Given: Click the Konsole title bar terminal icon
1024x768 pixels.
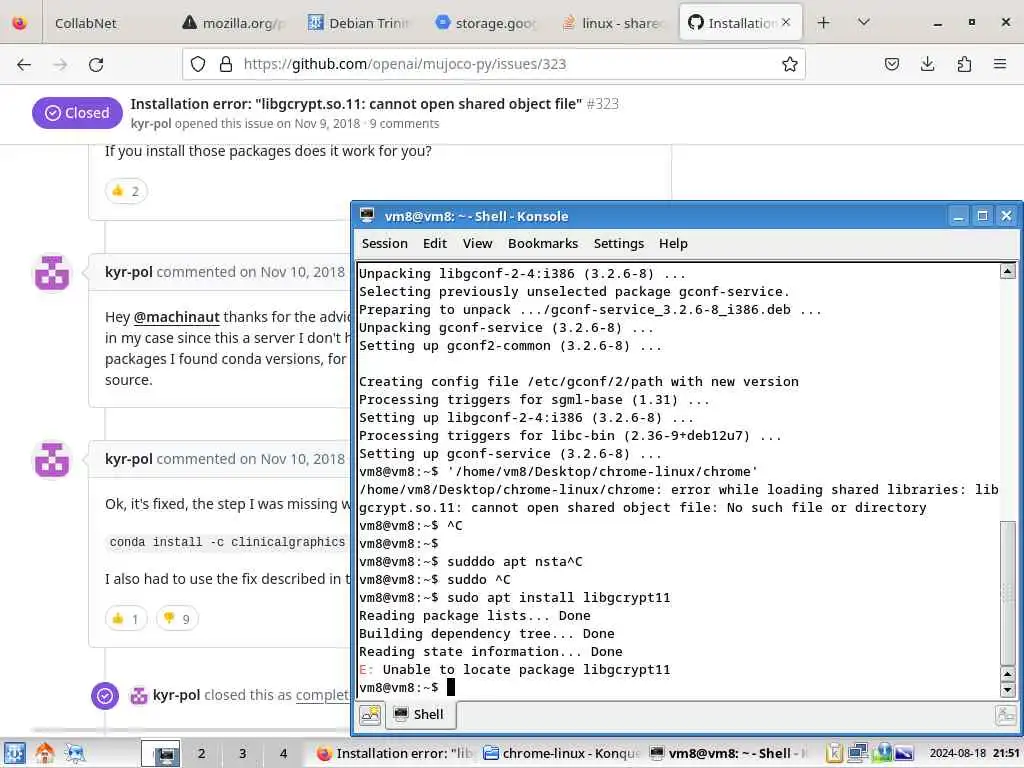Looking at the screenshot, I should coord(367,216).
